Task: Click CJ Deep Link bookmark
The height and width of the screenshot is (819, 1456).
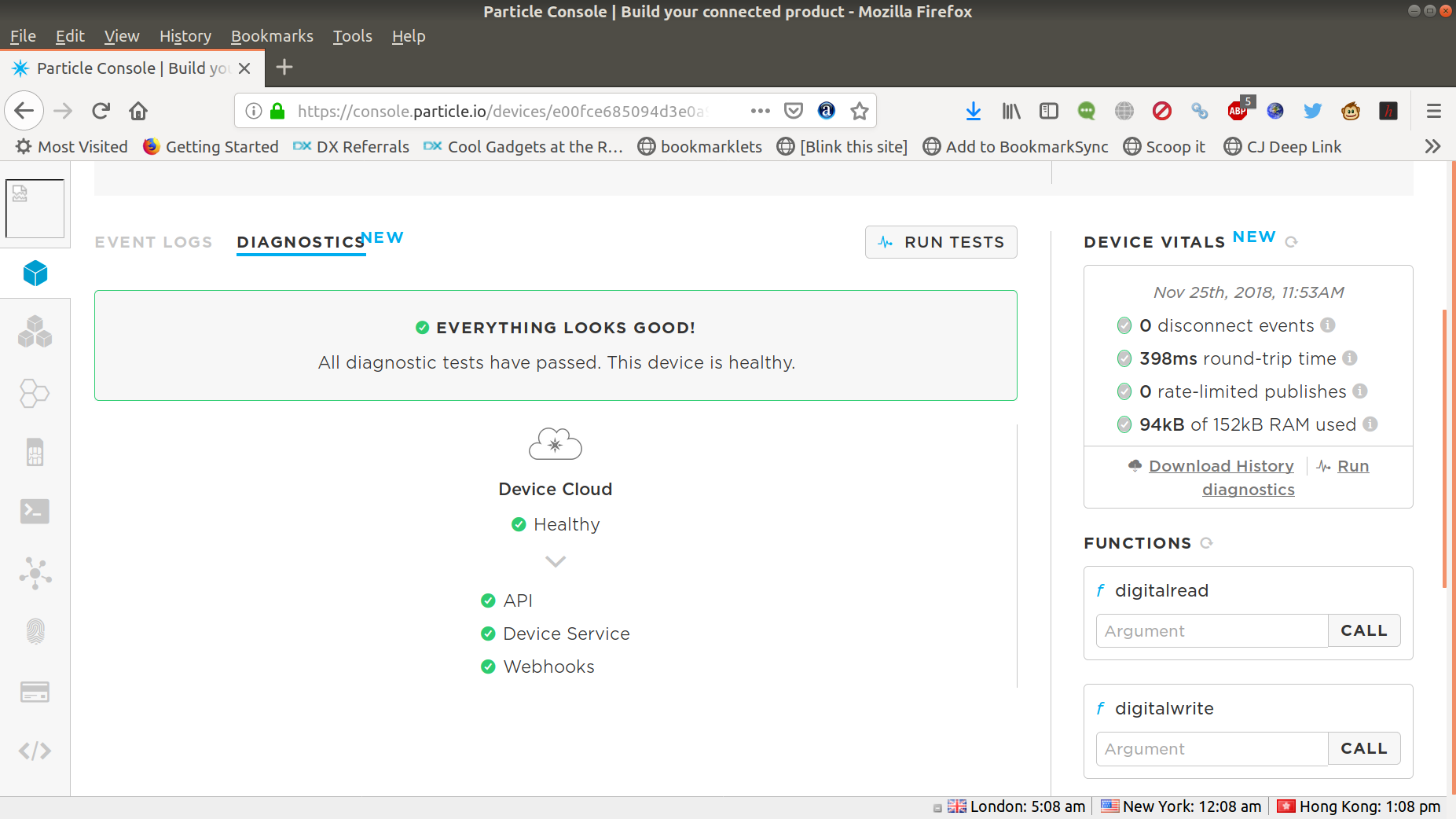Action: click(x=1282, y=146)
